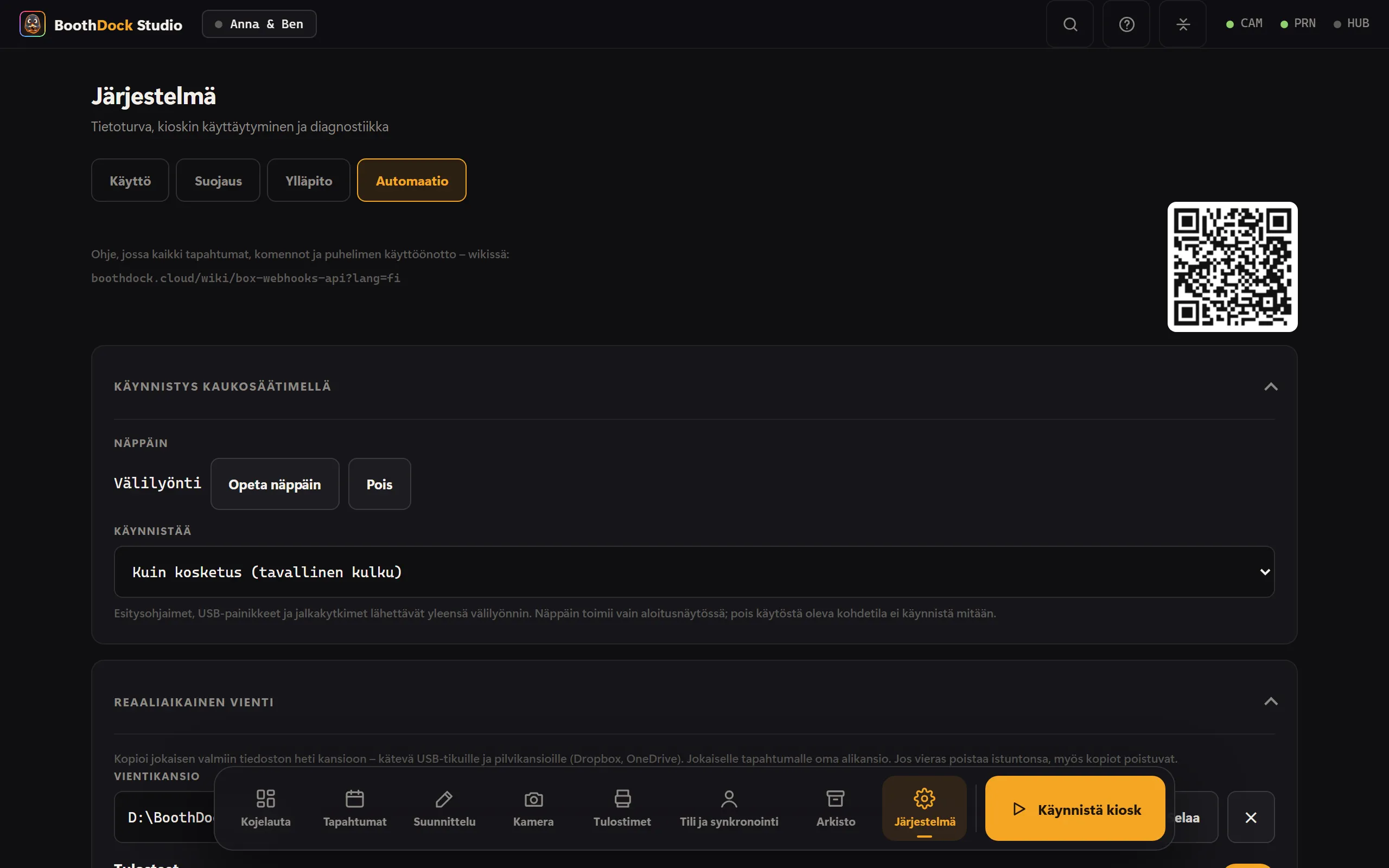The image size is (1389, 868).
Task: Open the Käynnistää dropdown
Action: coord(694,572)
